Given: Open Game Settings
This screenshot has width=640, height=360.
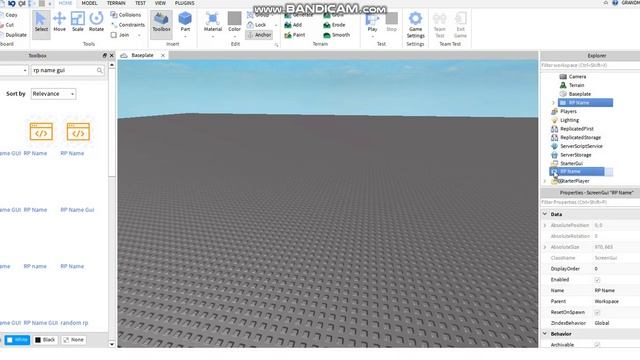Looking at the screenshot, I should [416, 24].
